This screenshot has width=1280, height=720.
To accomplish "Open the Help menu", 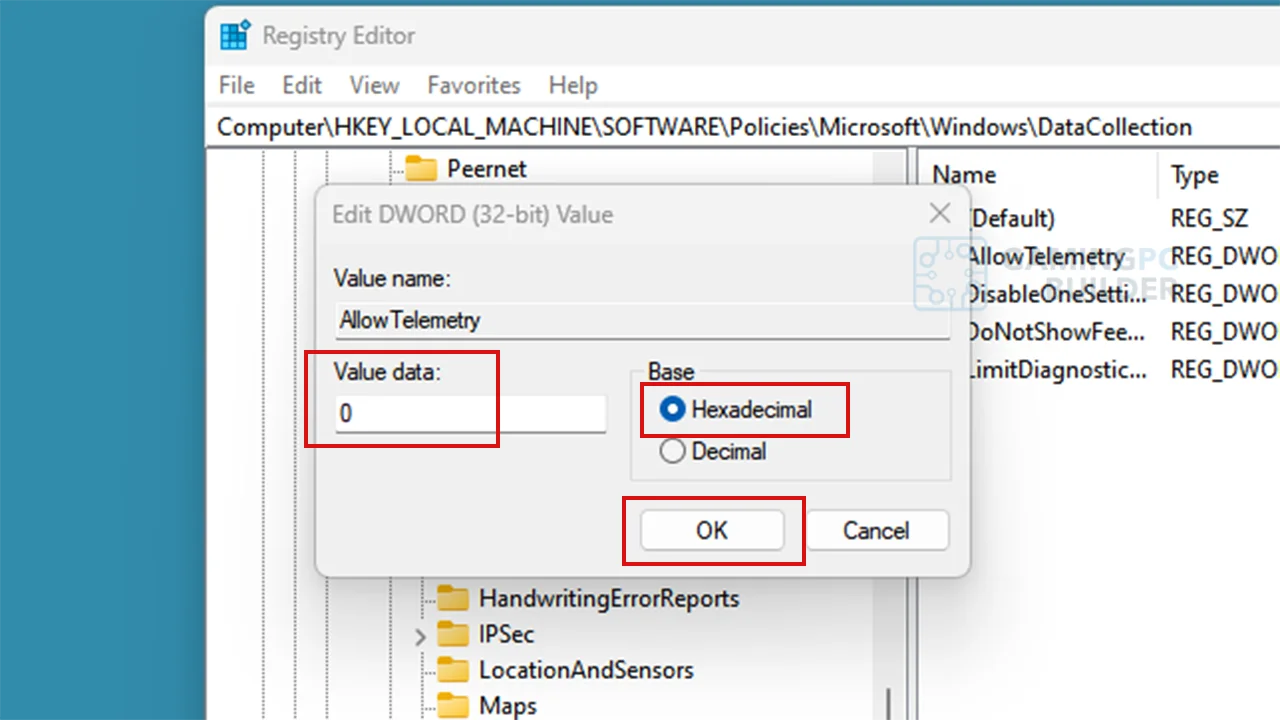I will coord(573,85).
